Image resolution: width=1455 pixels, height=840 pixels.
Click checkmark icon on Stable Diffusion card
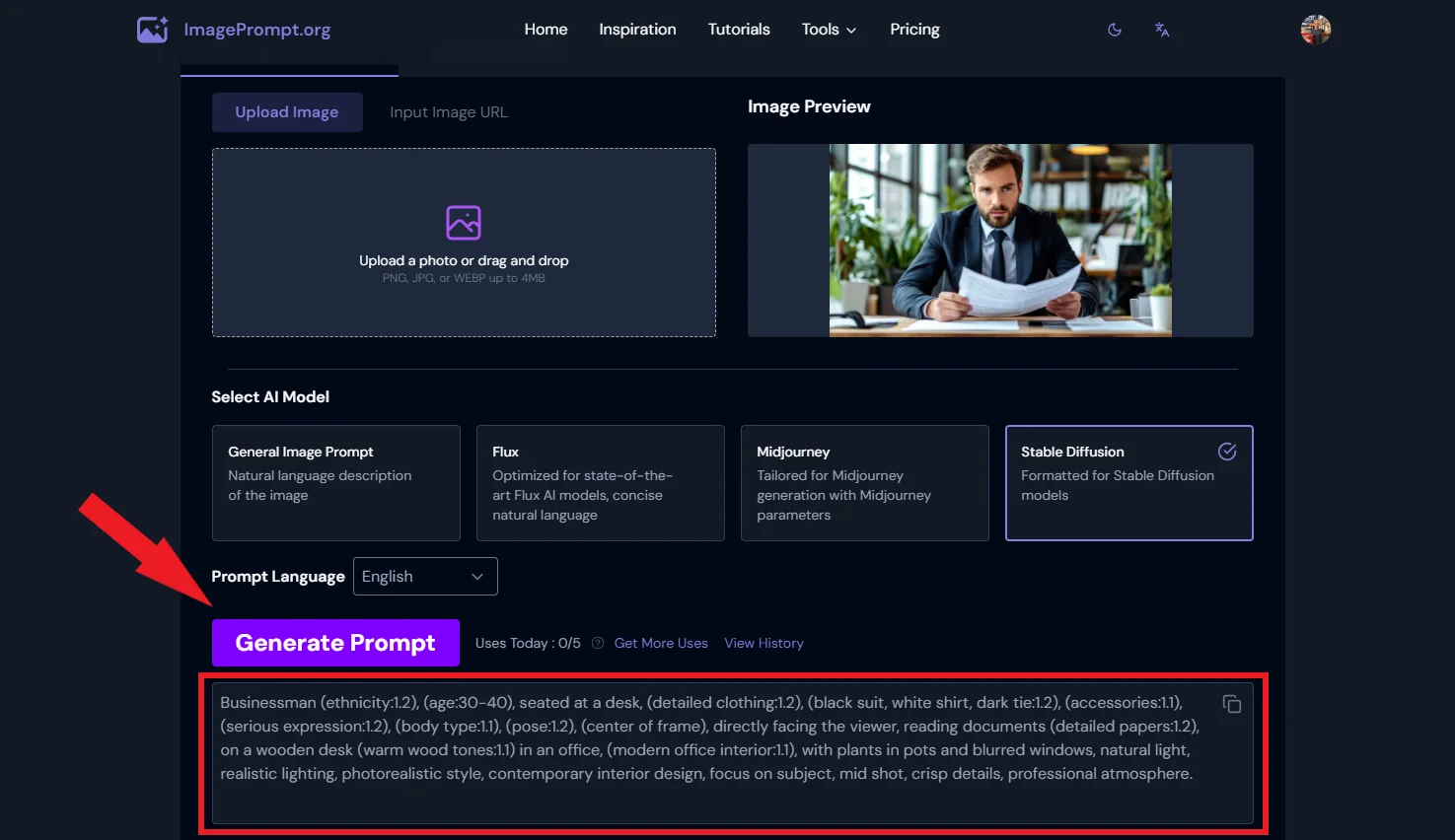[x=1227, y=452]
